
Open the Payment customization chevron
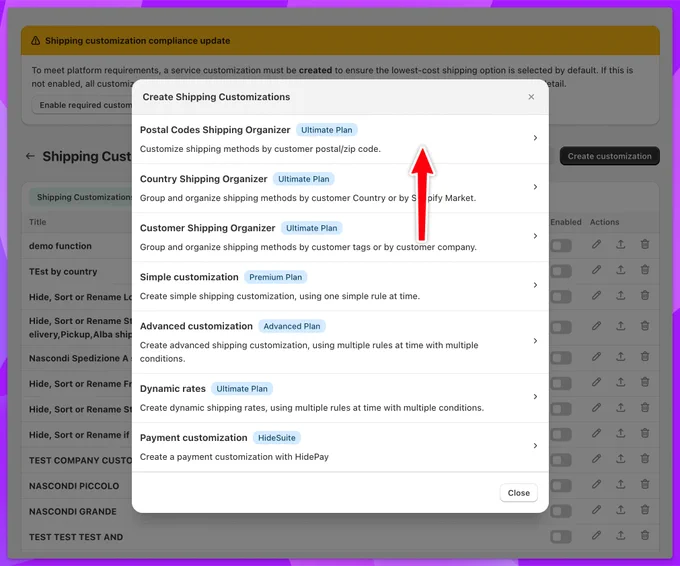(x=535, y=446)
